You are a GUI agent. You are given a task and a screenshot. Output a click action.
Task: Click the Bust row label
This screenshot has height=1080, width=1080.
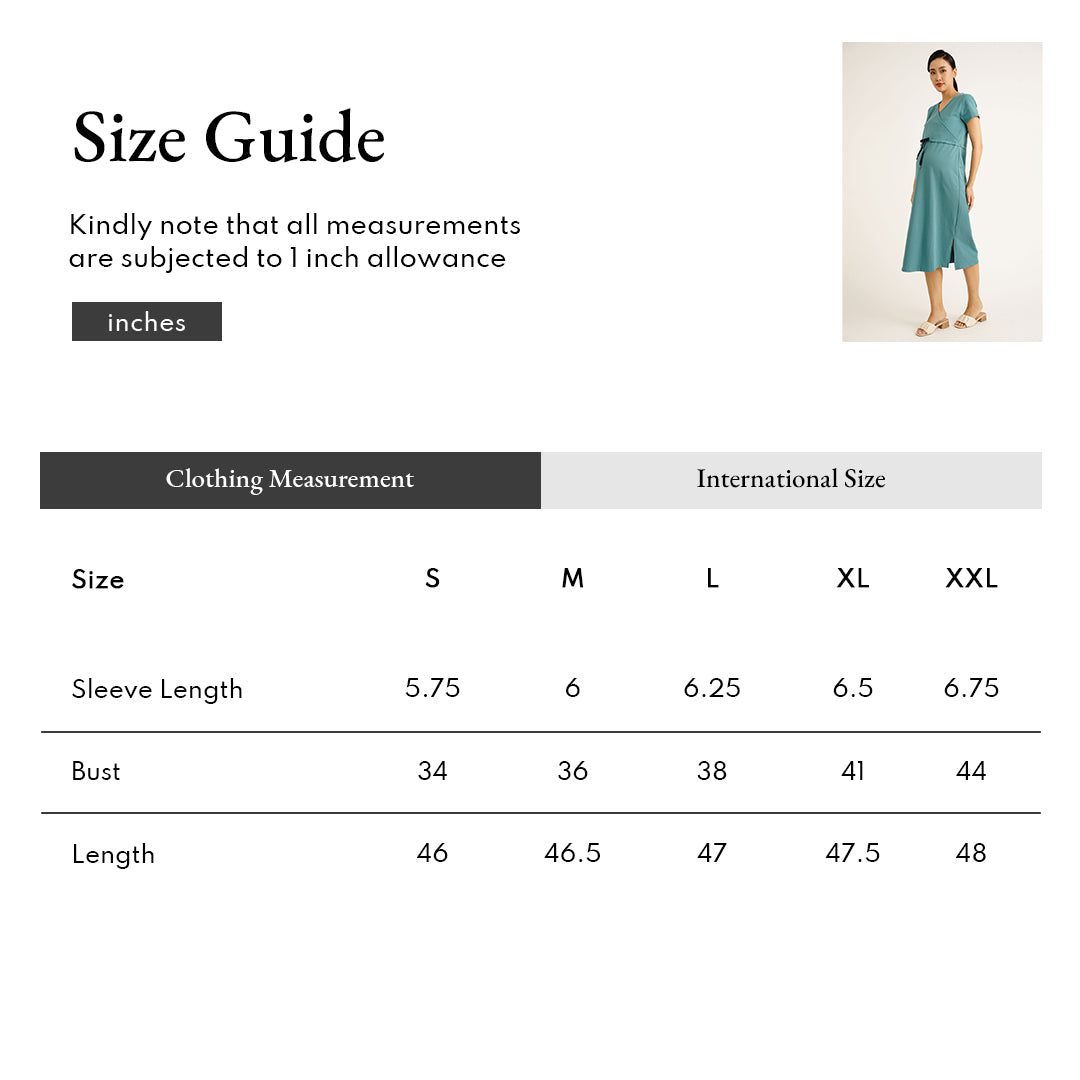click(96, 771)
